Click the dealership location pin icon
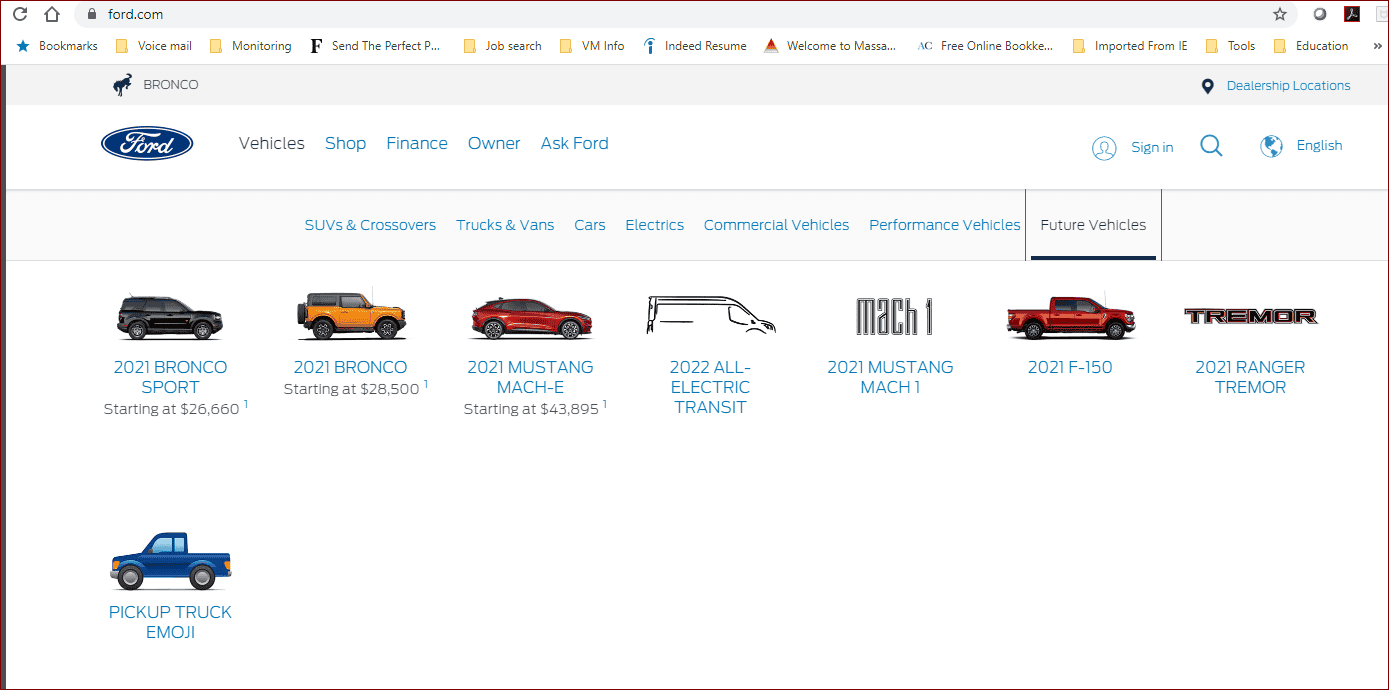 [1207, 86]
